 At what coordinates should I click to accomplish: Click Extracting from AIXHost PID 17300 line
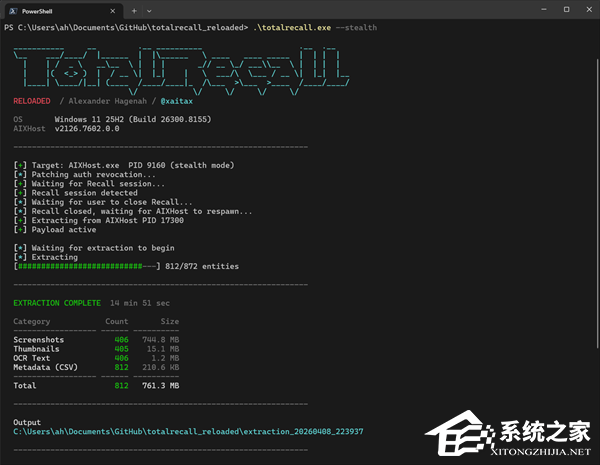[99, 220]
